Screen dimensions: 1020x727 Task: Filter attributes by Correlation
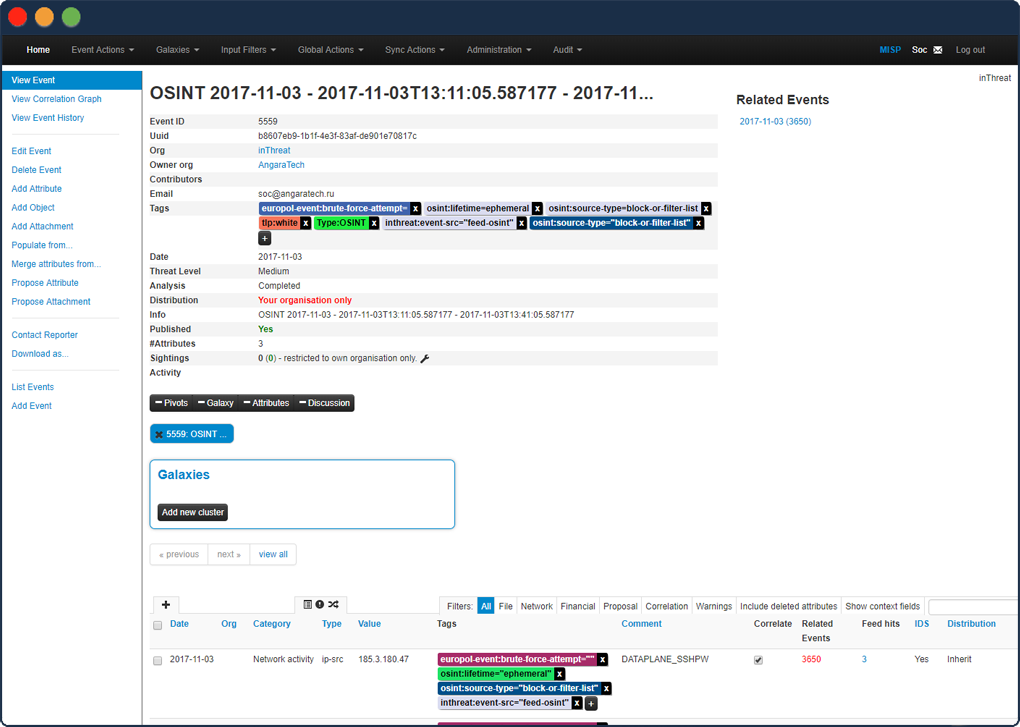coord(666,607)
